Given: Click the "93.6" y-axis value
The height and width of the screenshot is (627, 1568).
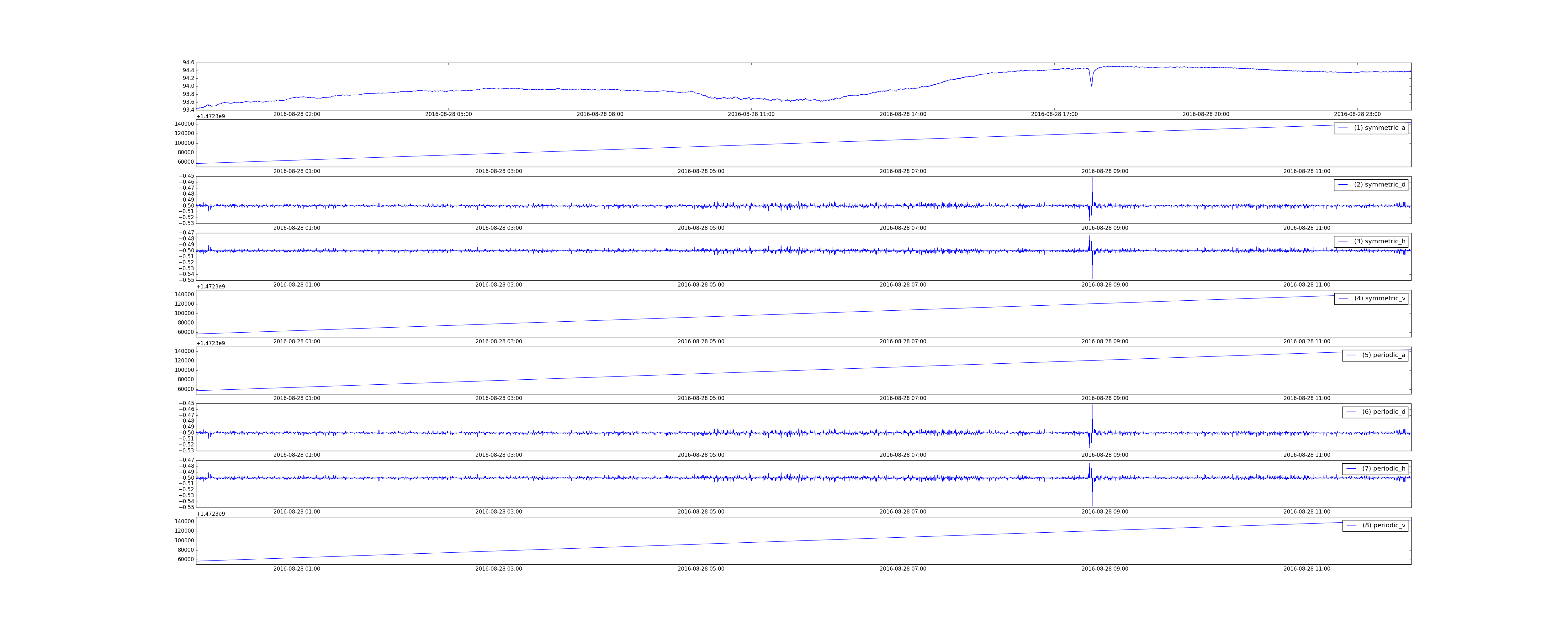Looking at the screenshot, I should coord(188,102).
